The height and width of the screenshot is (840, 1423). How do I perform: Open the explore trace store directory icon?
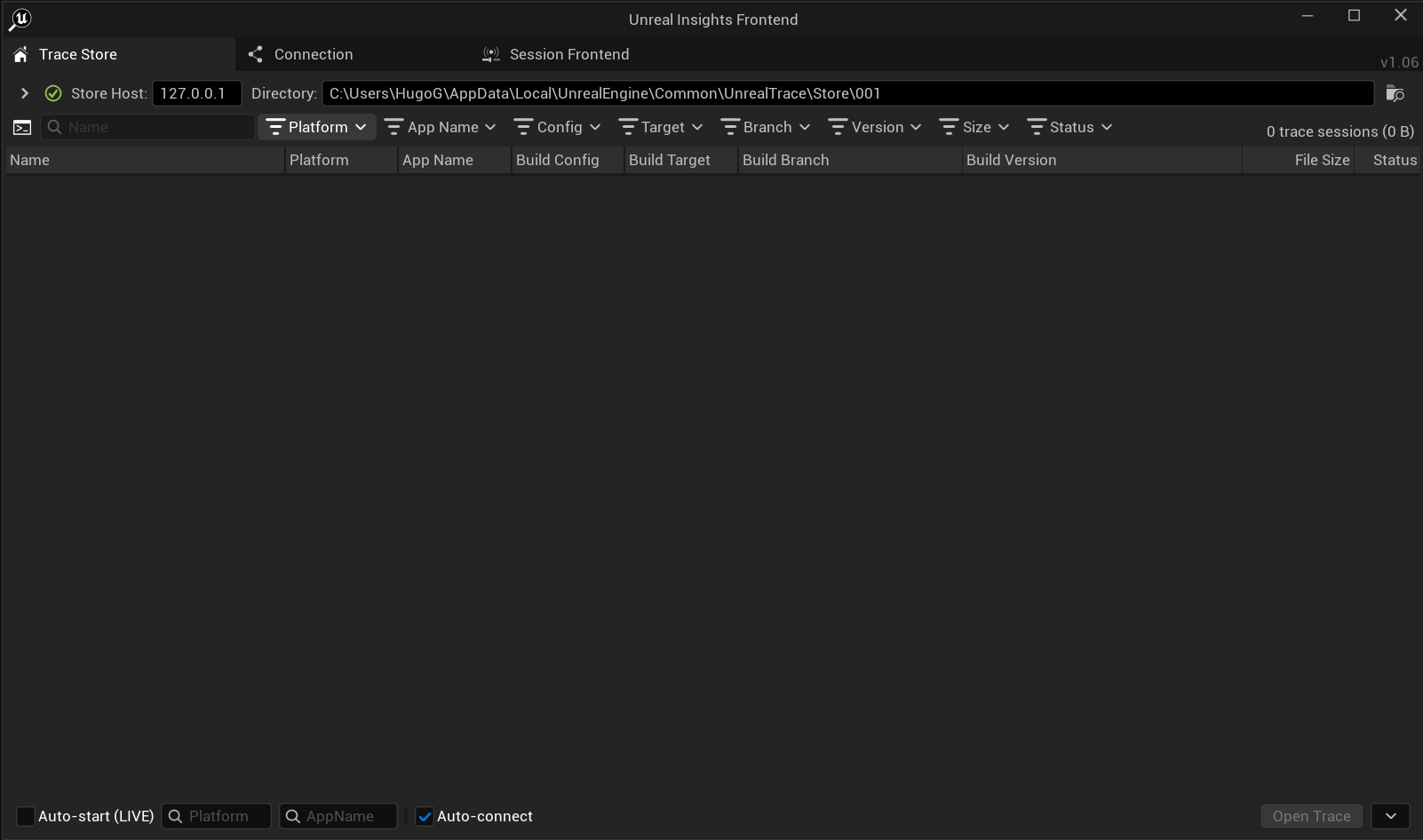click(x=1395, y=93)
